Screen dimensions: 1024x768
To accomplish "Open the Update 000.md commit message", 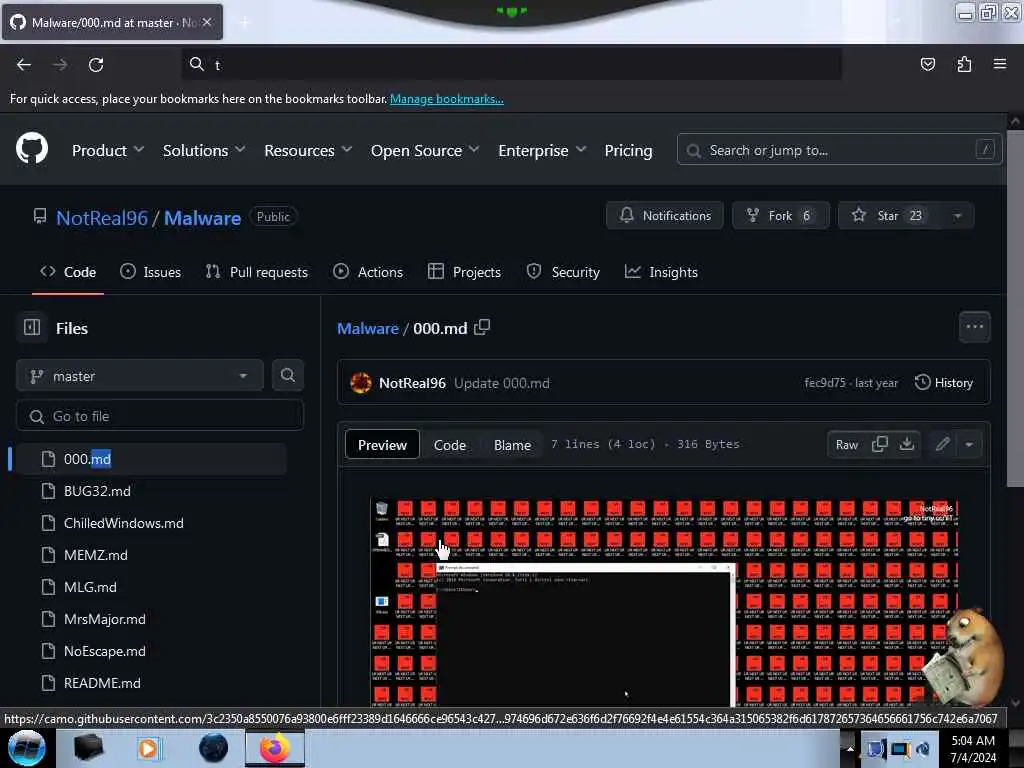I will pos(502,383).
